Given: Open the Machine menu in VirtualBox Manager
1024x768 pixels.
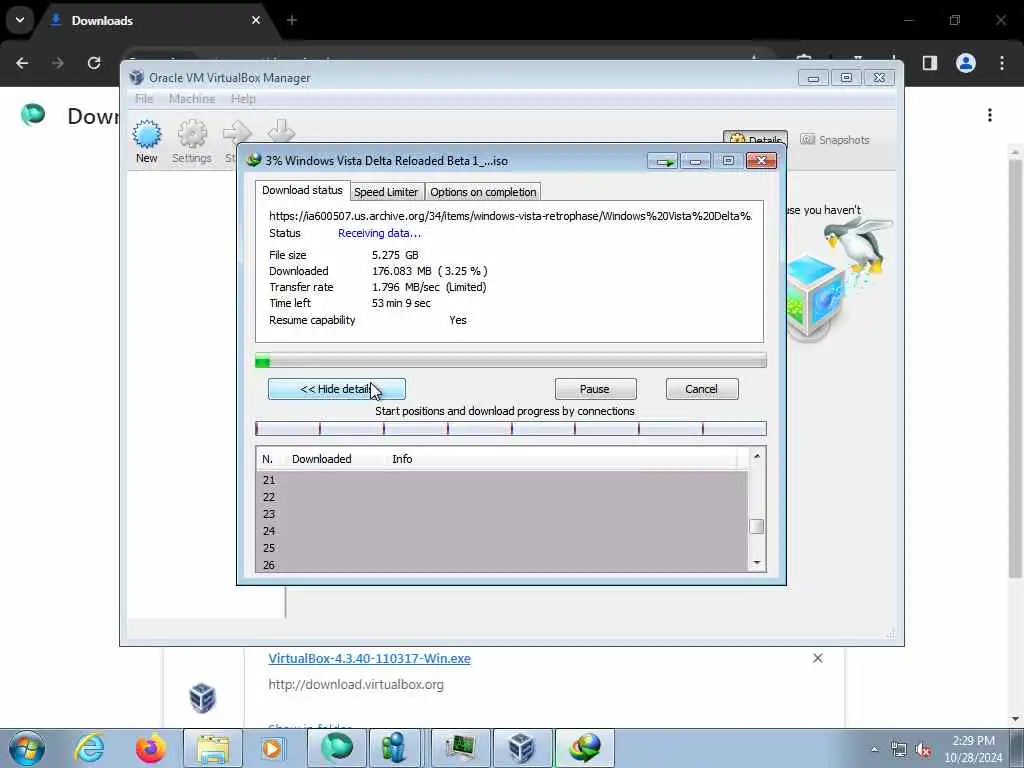Looking at the screenshot, I should [192, 99].
